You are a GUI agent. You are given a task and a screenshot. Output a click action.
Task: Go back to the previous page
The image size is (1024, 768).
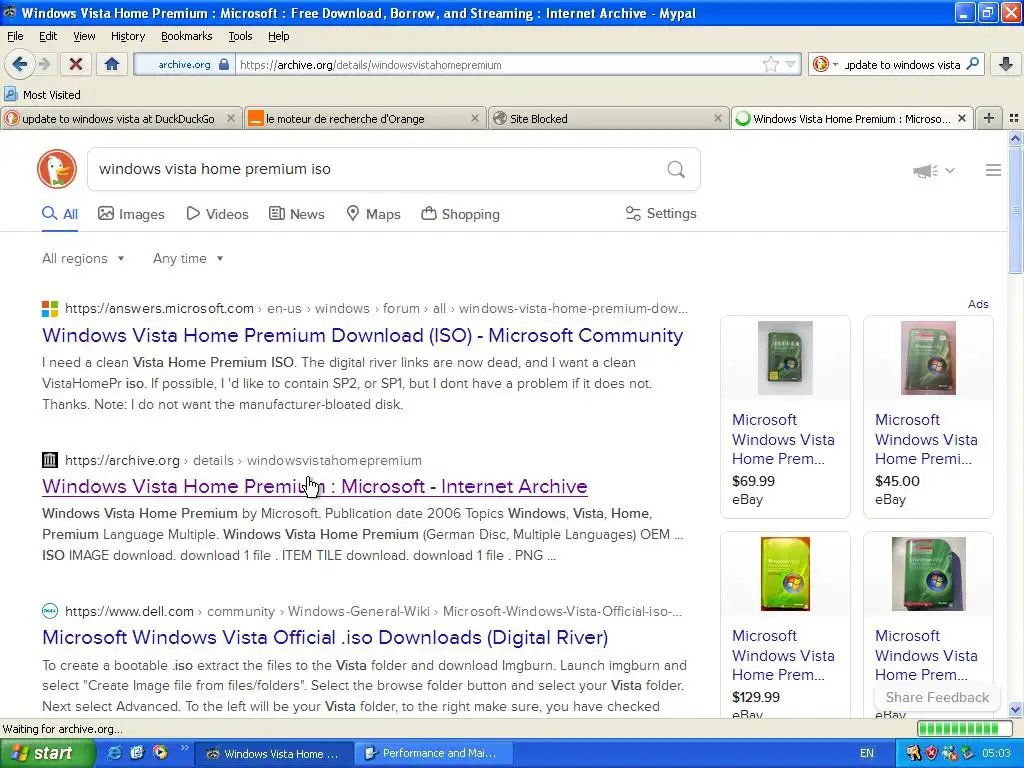pos(20,64)
